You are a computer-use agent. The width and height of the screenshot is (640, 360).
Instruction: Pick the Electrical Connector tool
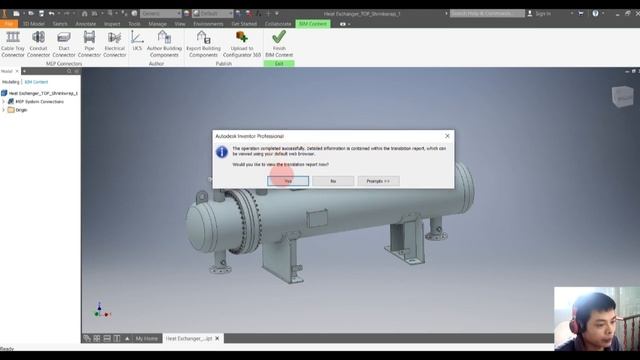point(114,44)
